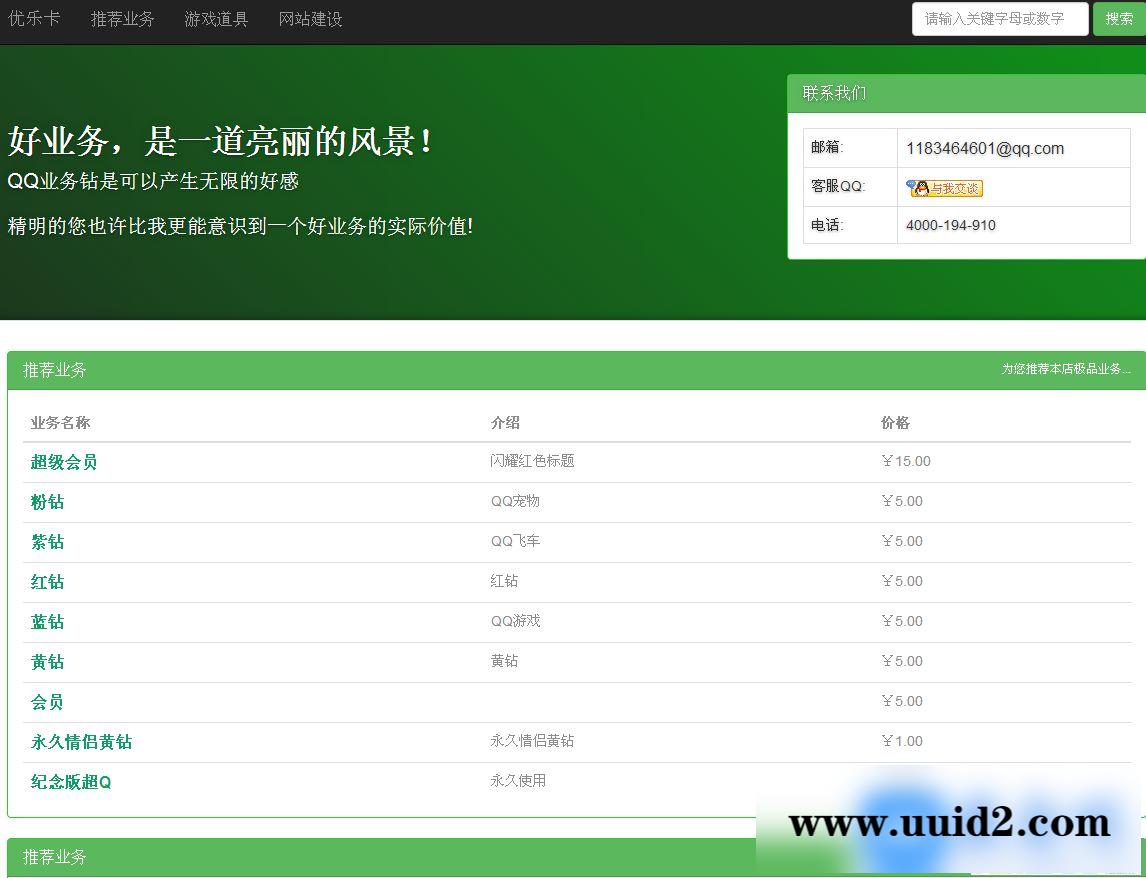The width and height of the screenshot is (1146, 878).
Task: Open the 蓝钻 service link
Action: [x=46, y=622]
